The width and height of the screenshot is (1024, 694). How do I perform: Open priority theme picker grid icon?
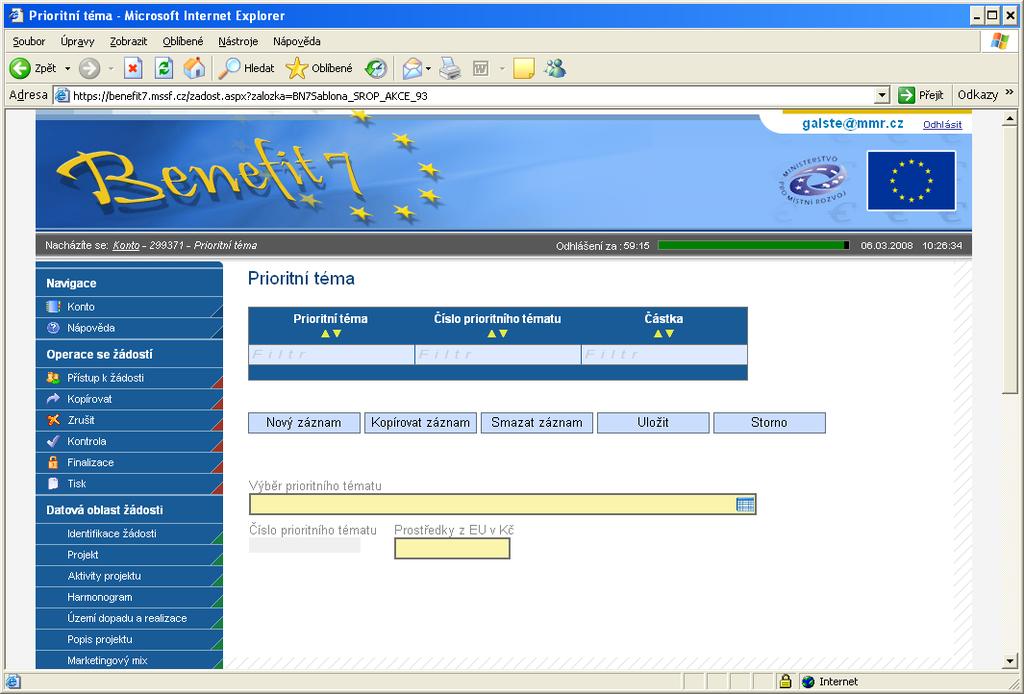[745, 504]
